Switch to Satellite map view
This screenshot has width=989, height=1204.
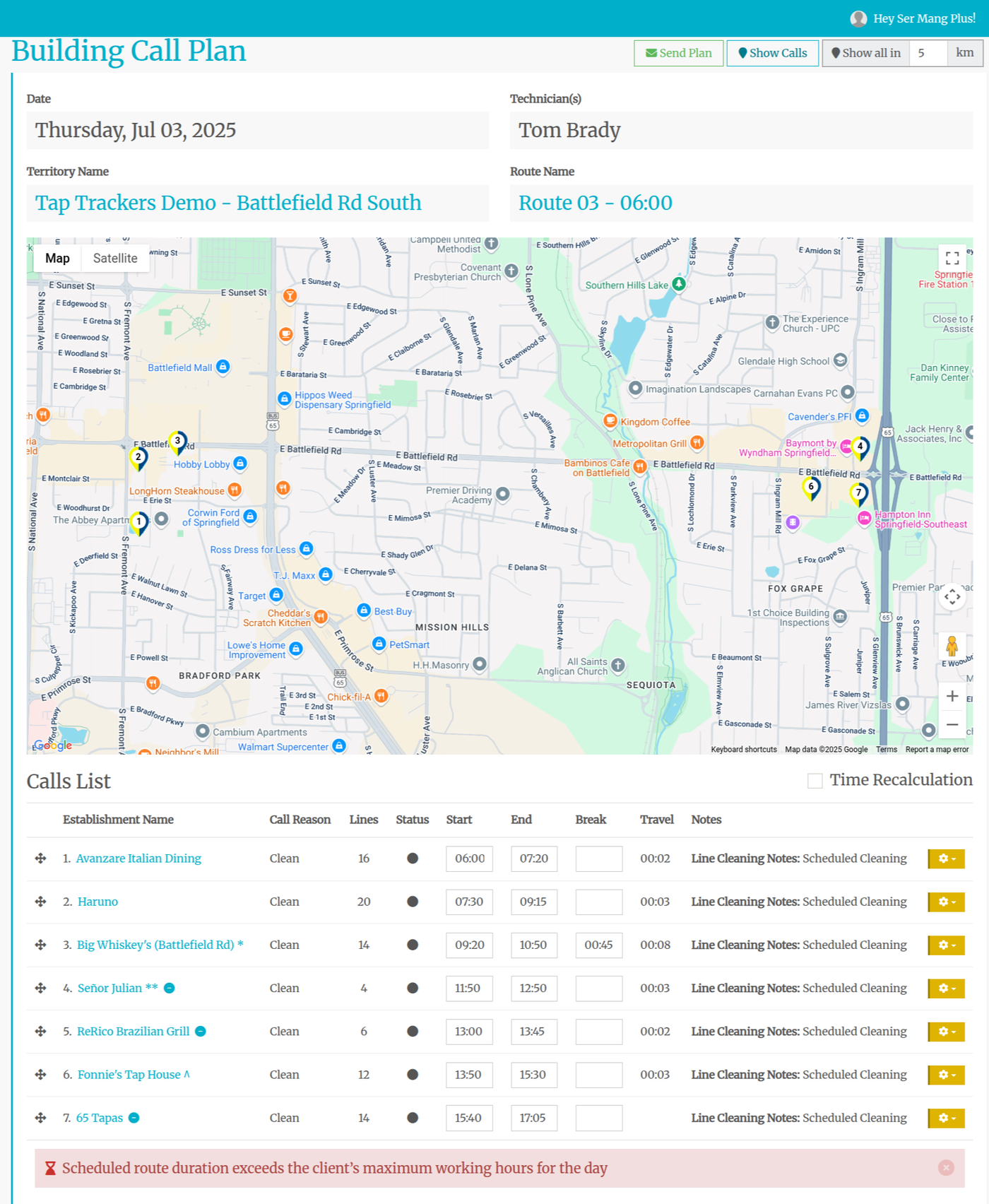(115, 259)
